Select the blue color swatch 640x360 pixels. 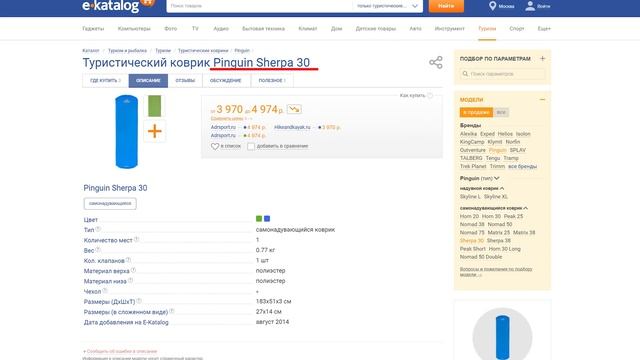267,219
